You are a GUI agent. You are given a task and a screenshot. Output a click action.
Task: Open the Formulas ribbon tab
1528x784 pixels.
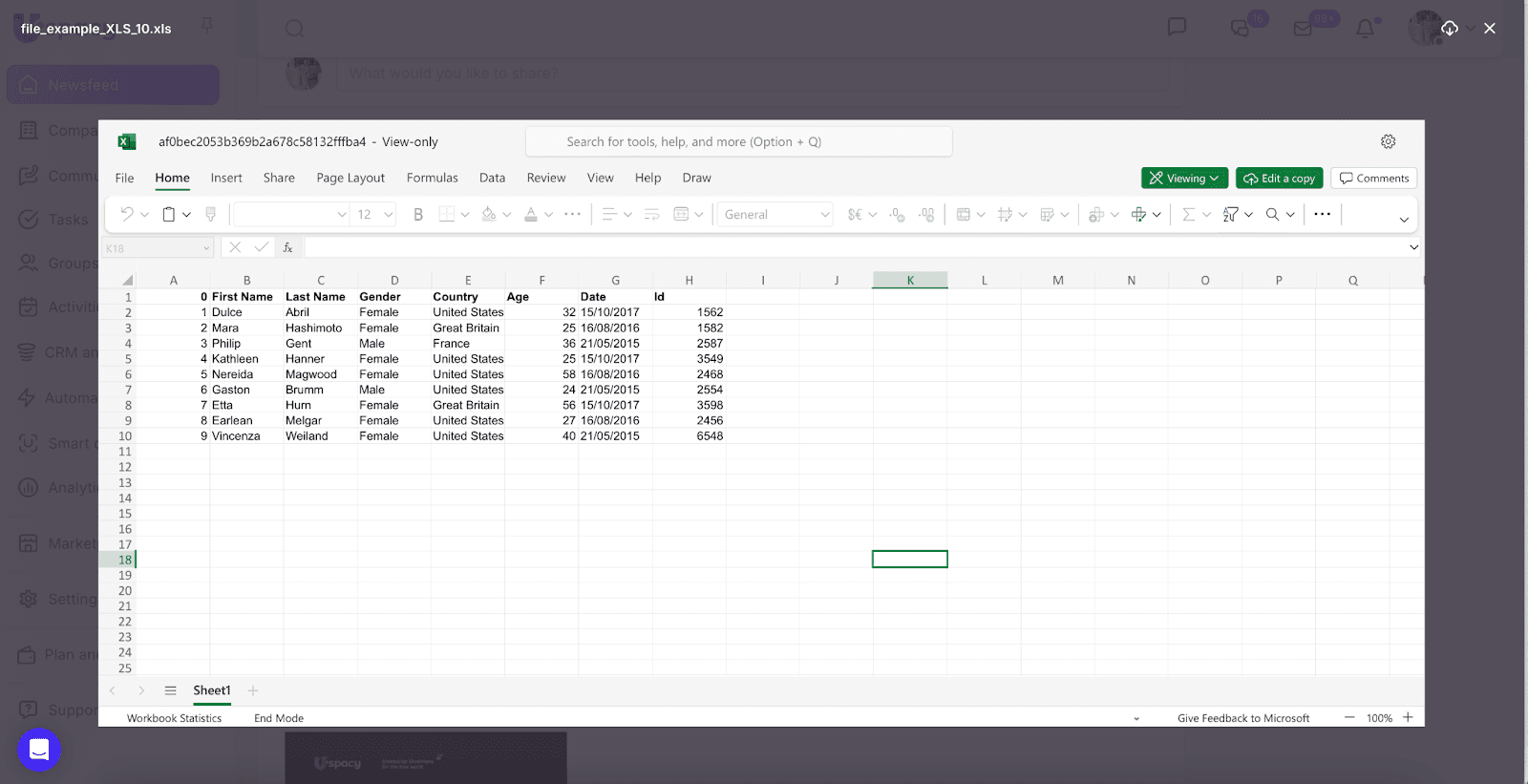pyautogui.click(x=432, y=178)
